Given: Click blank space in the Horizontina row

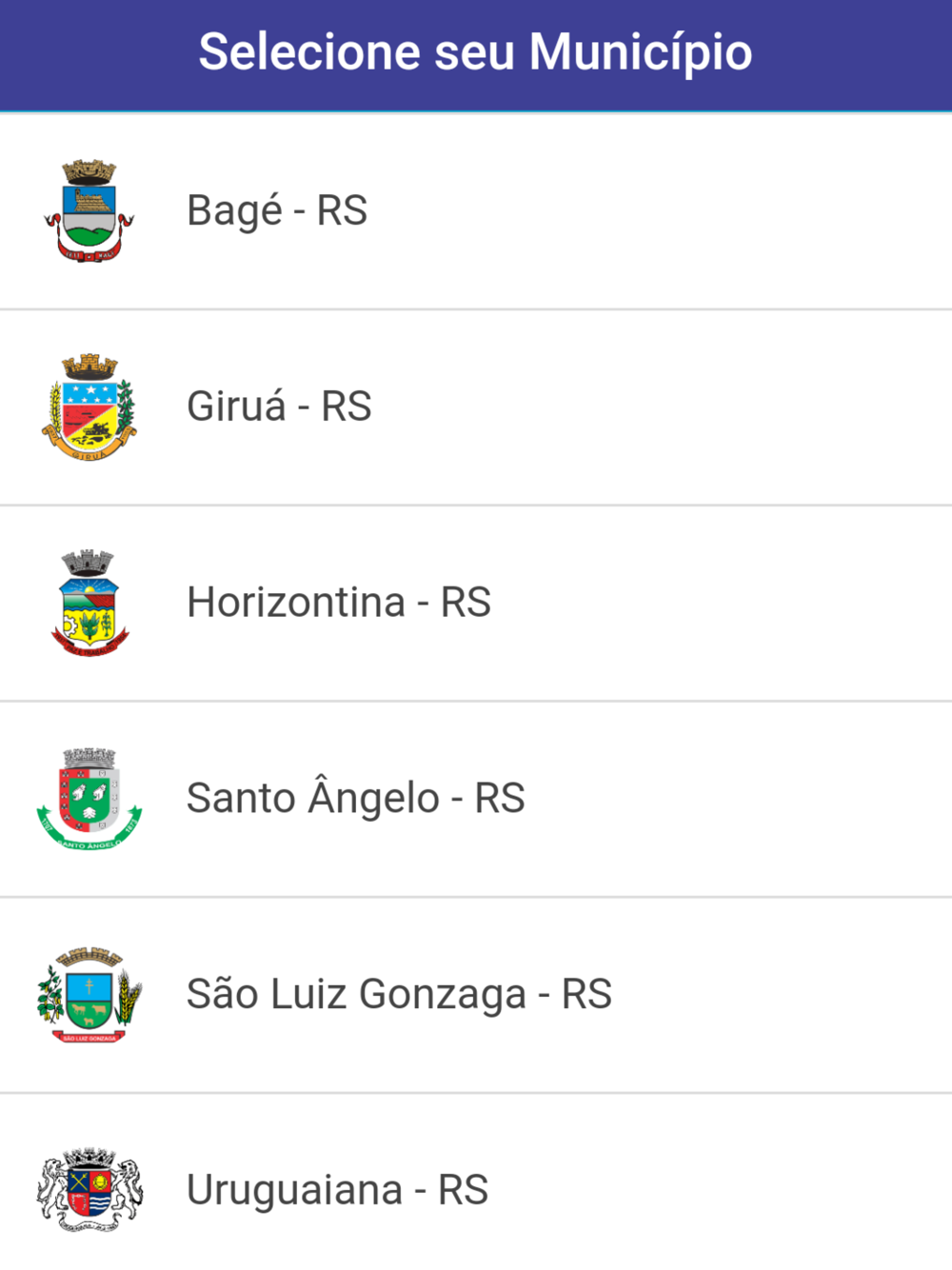Looking at the screenshot, I should tap(724, 604).
